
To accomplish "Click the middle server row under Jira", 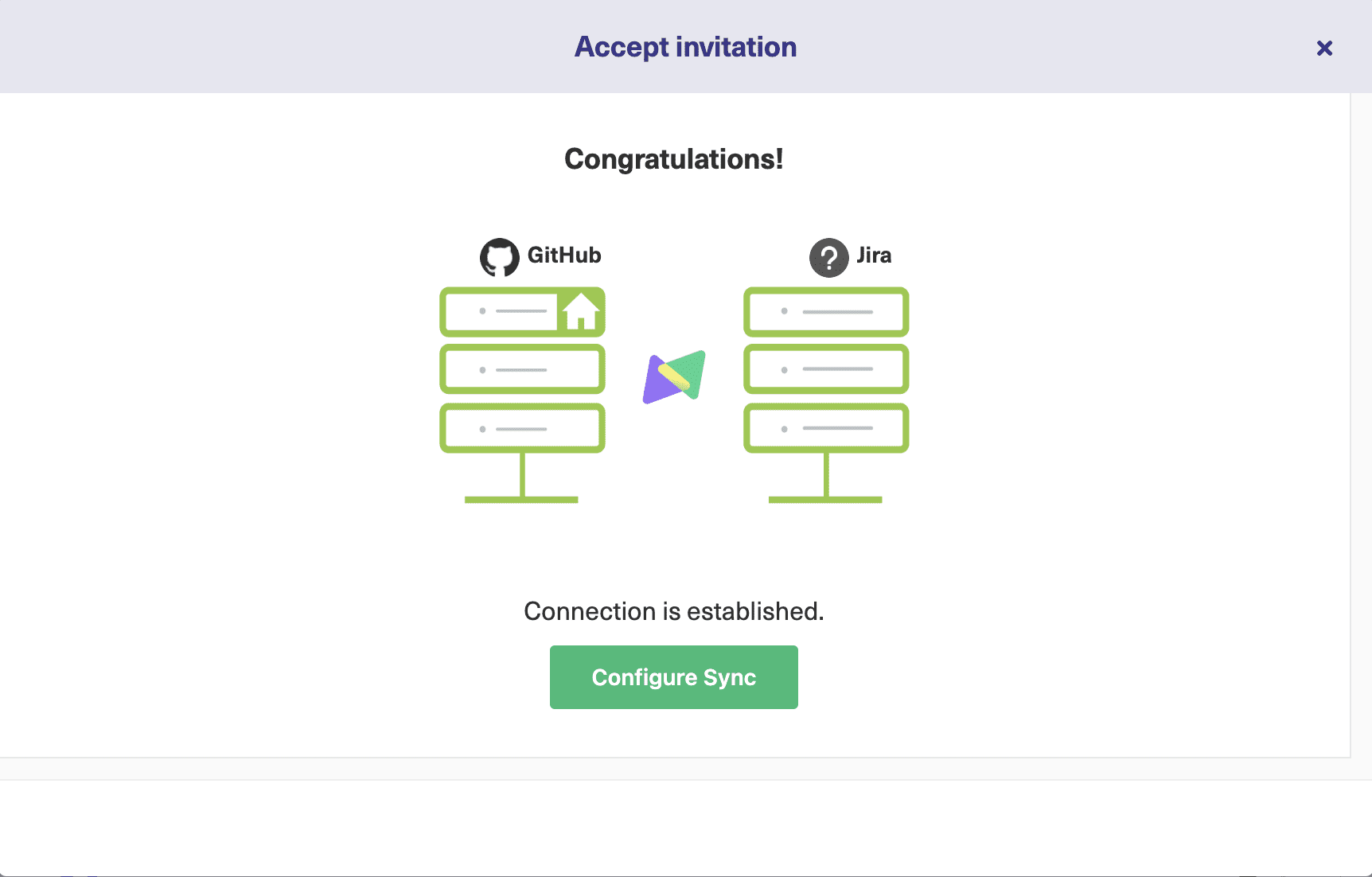I will click(x=825, y=368).
